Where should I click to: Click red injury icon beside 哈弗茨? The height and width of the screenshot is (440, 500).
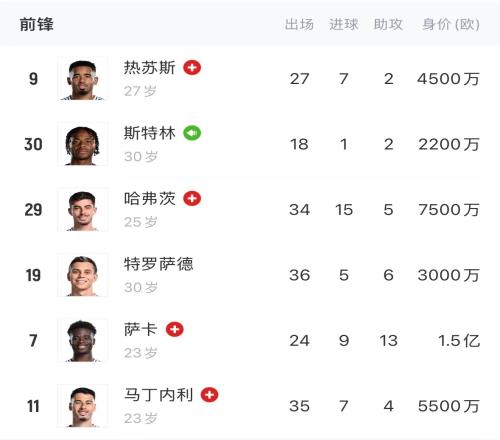pos(192,199)
